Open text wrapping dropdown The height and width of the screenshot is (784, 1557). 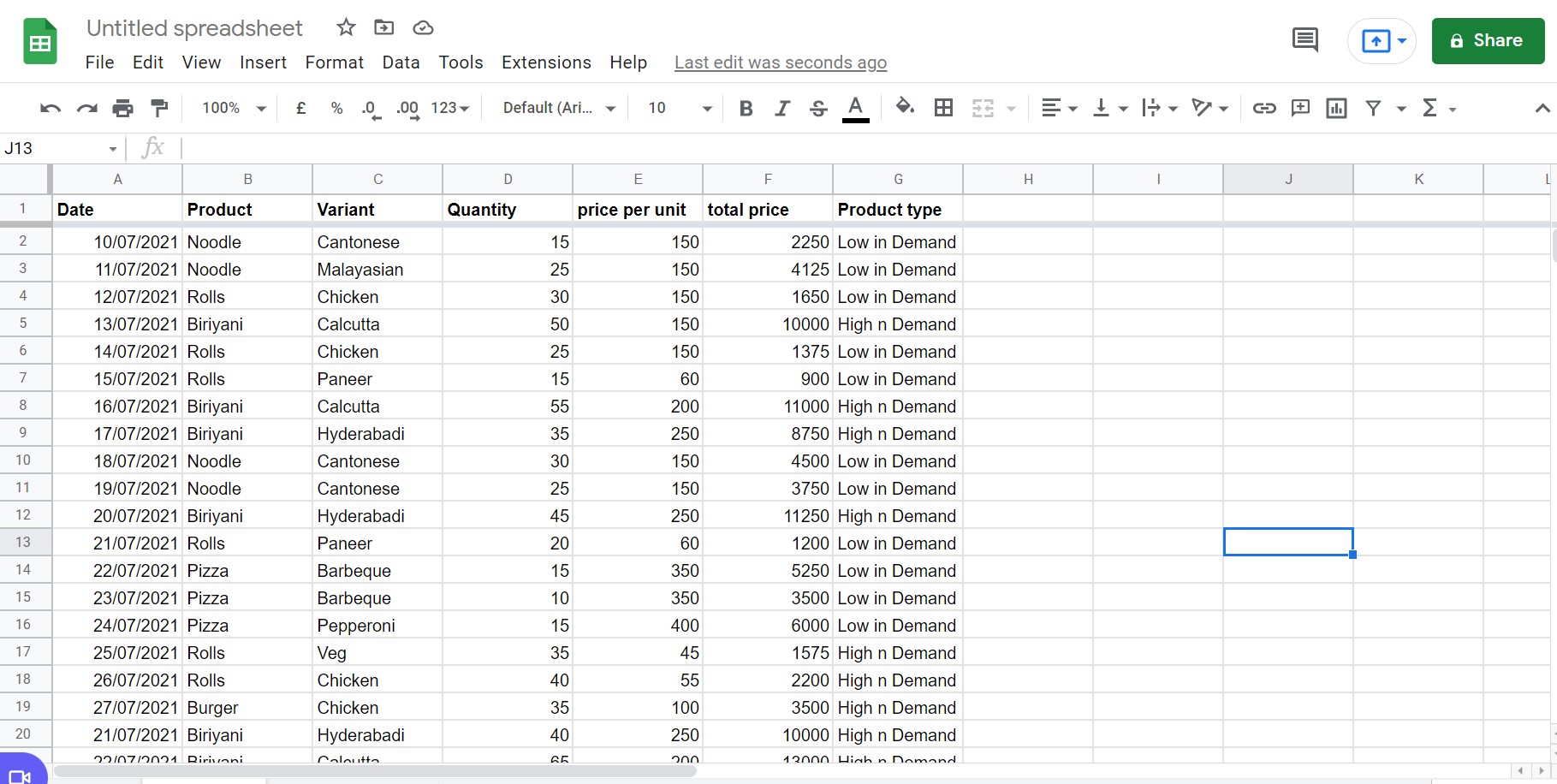tap(1160, 108)
